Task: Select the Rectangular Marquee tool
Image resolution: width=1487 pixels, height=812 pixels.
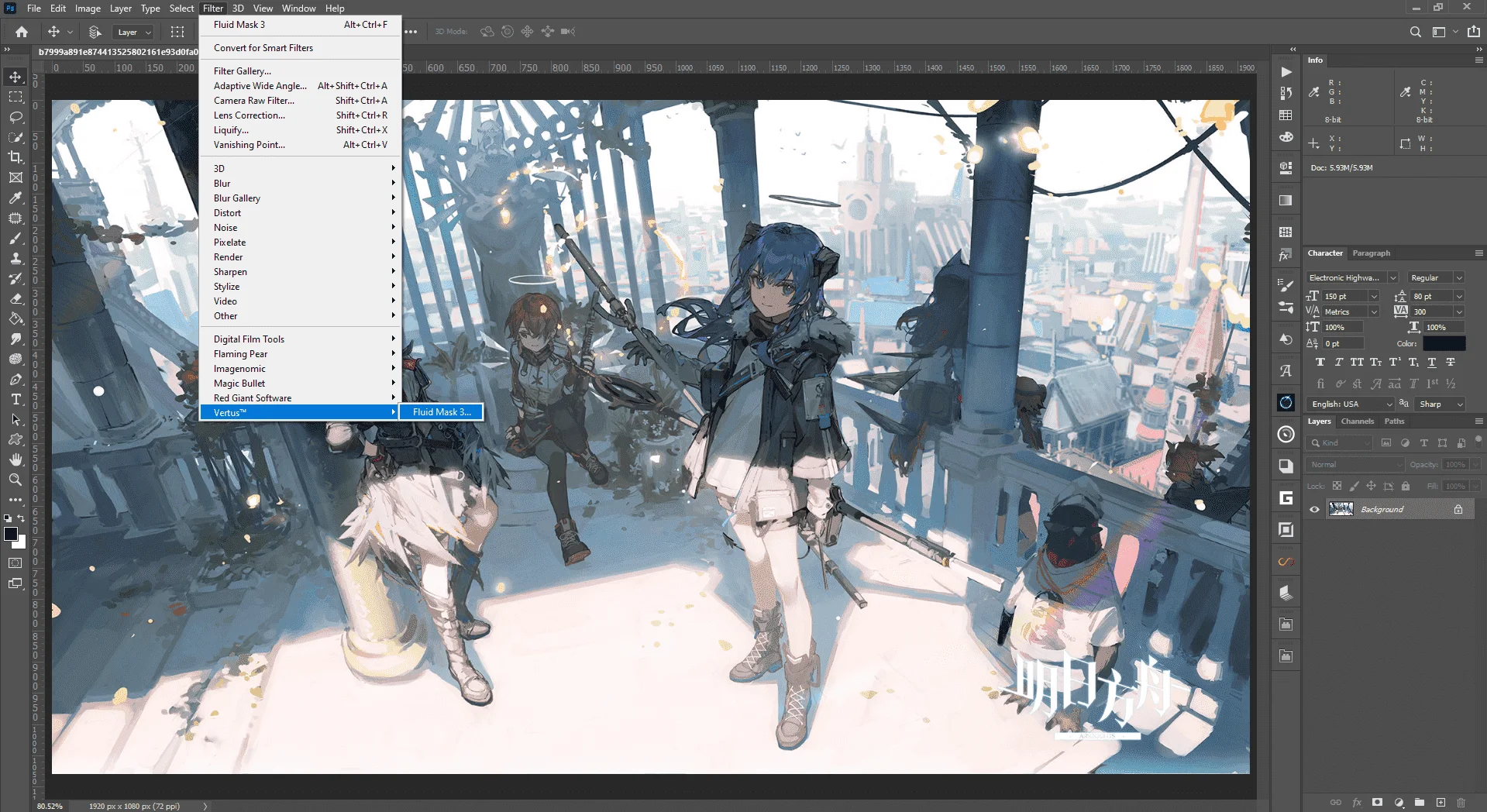Action: tap(15, 97)
